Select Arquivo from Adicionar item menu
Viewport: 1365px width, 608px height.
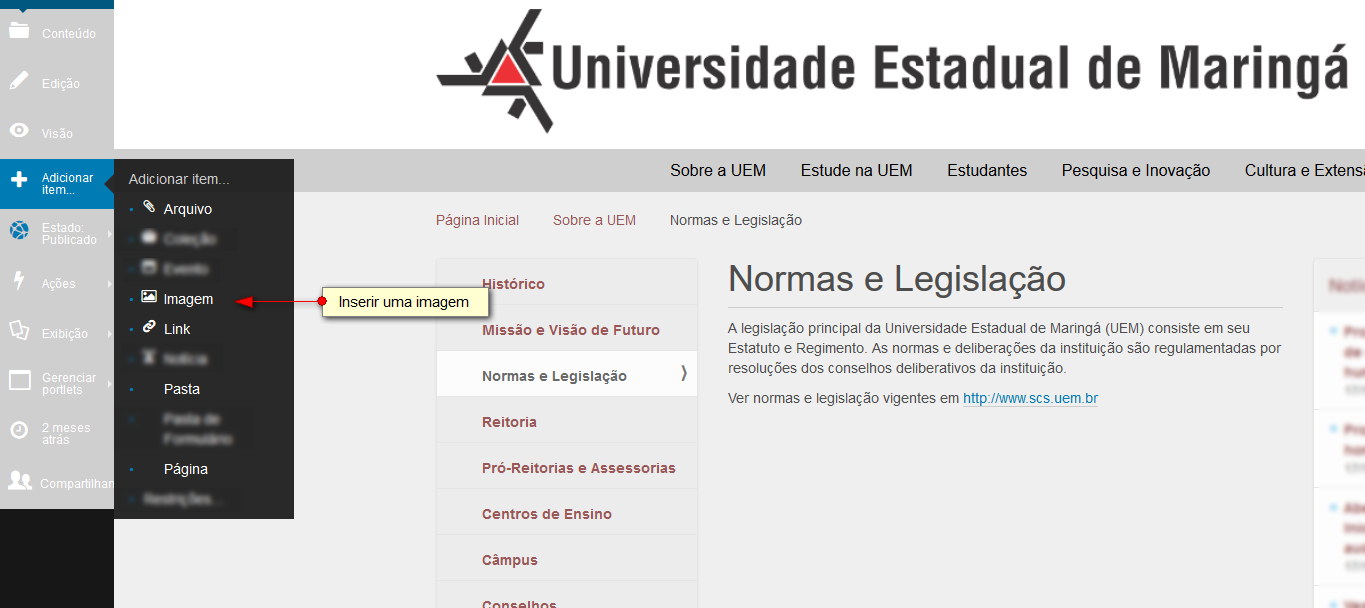[188, 209]
